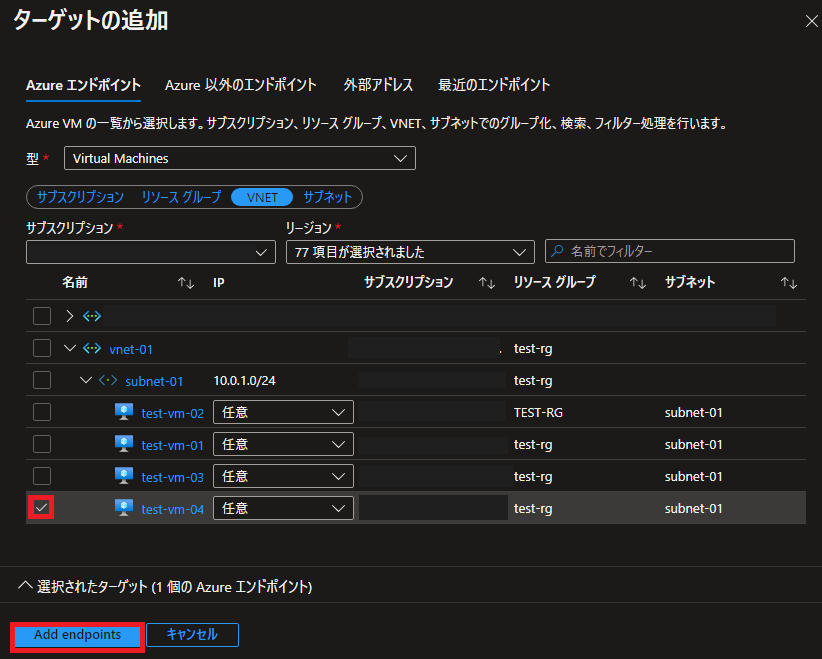Group by リソース グループ pill
This screenshot has width=822, height=659.
tap(181, 197)
